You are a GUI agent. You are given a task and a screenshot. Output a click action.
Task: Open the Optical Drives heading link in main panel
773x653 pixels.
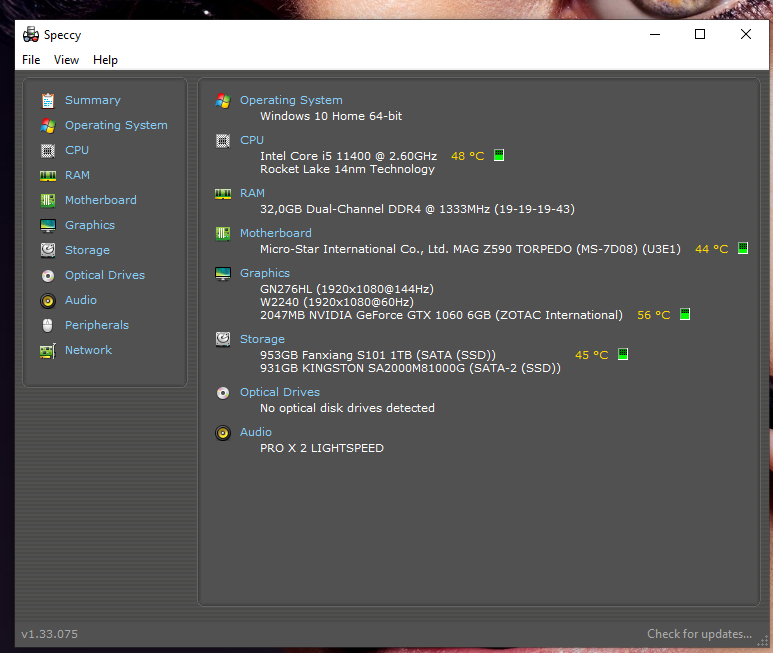pos(280,392)
